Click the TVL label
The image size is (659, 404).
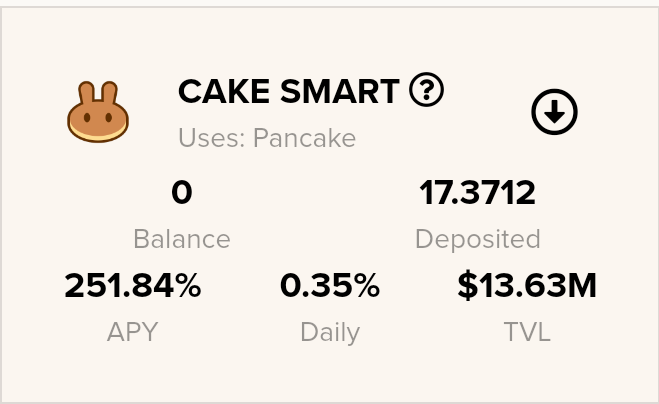click(x=527, y=332)
